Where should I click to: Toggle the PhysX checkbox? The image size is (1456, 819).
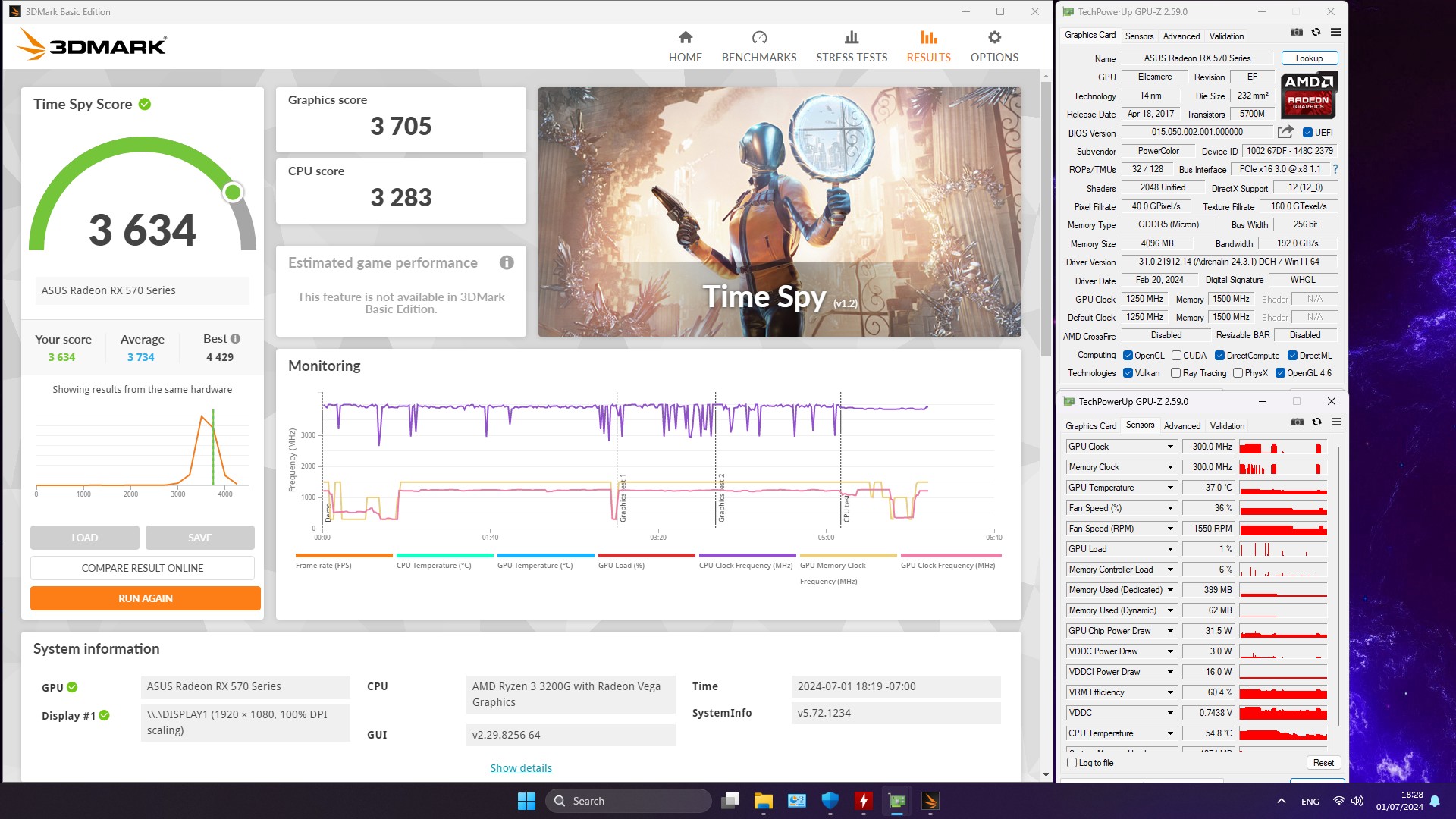[1238, 373]
